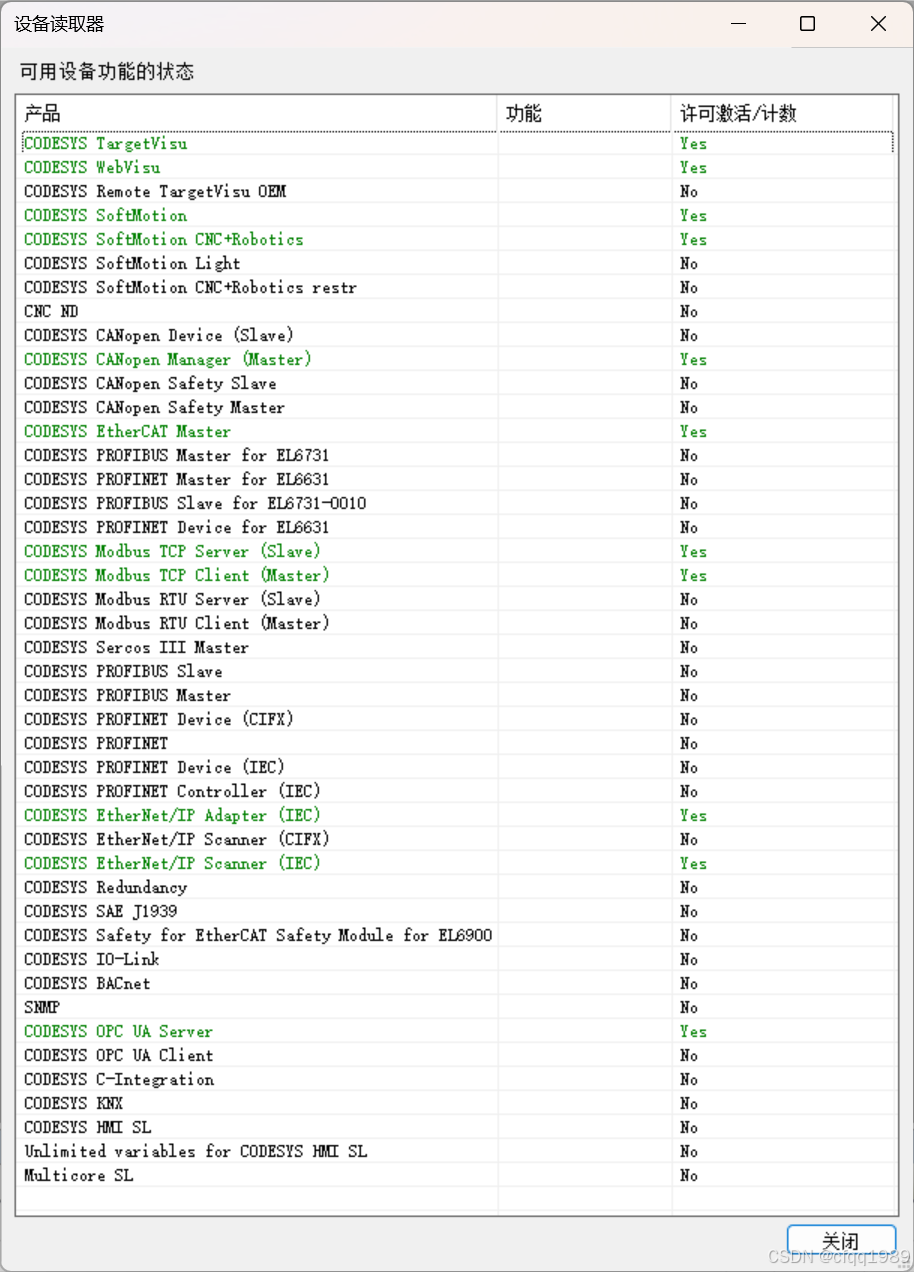Select the CODESYS SAE J1939 row
The height and width of the screenshot is (1272, 914).
pos(457,911)
